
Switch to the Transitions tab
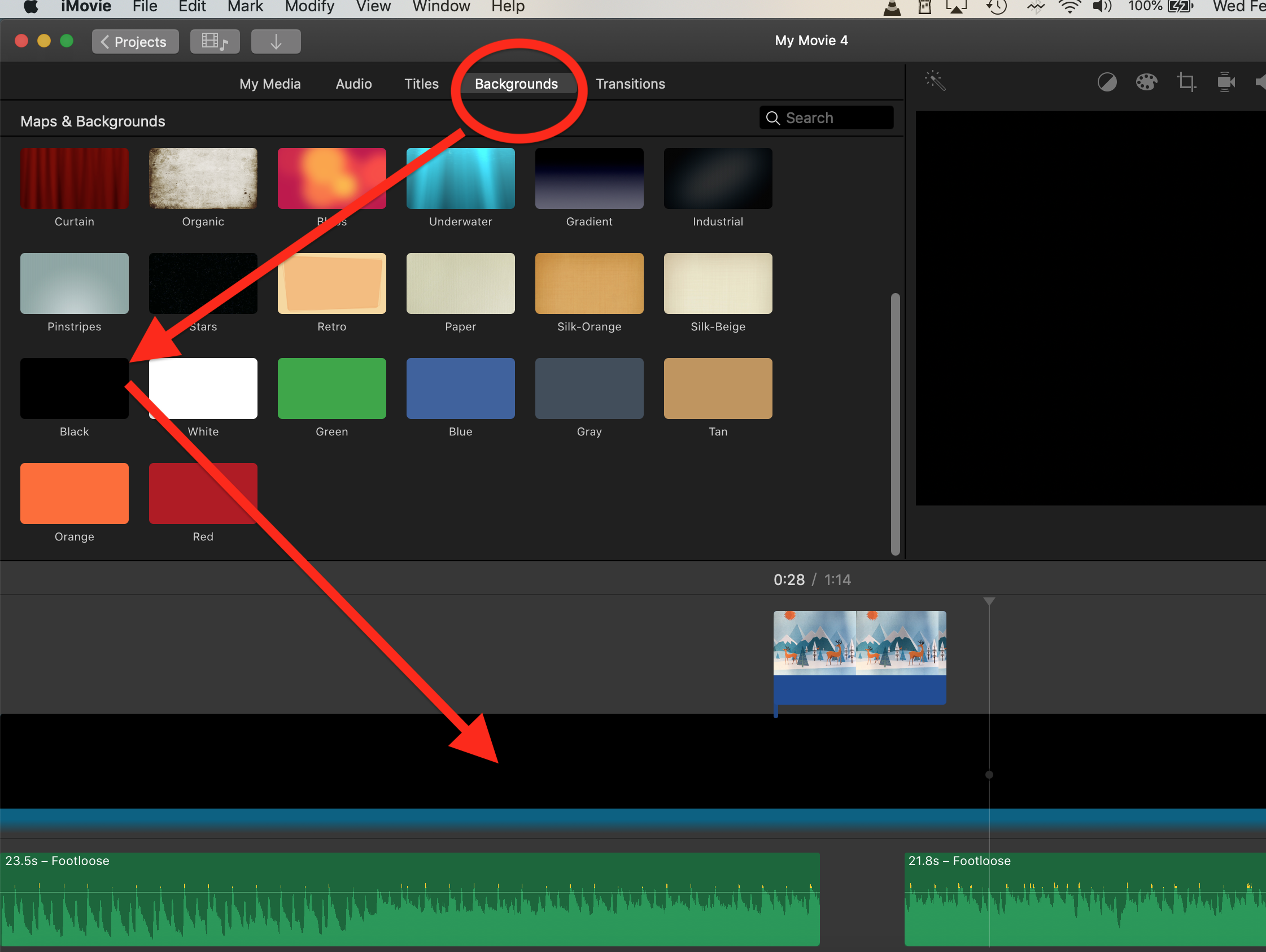tap(630, 84)
